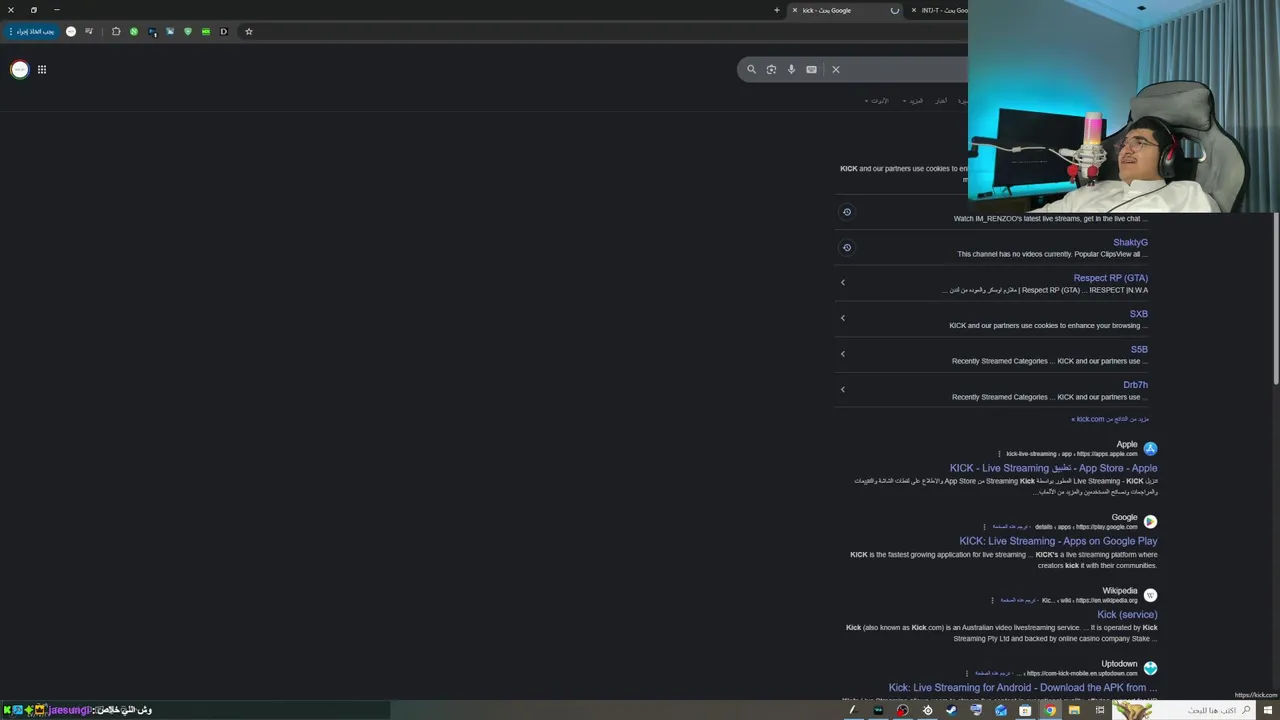
Task: Start voice search with microphone icon
Action: point(791,69)
